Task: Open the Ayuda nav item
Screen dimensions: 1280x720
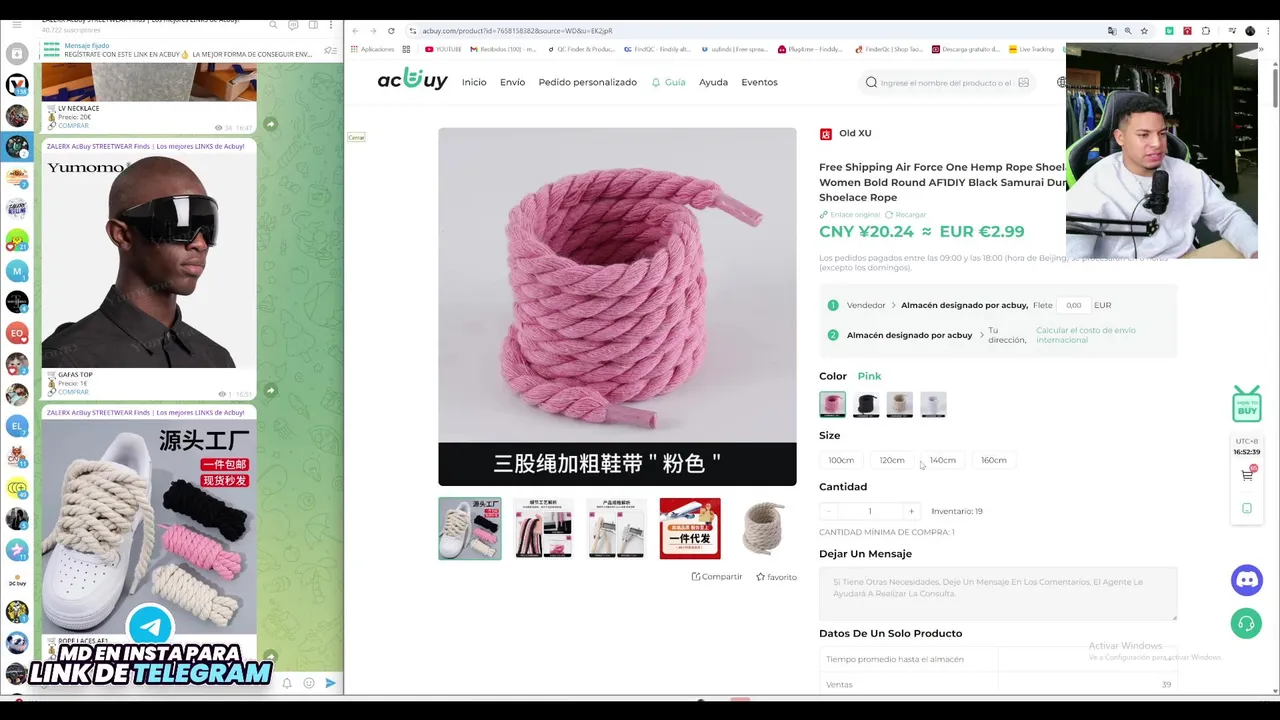Action: [x=713, y=82]
